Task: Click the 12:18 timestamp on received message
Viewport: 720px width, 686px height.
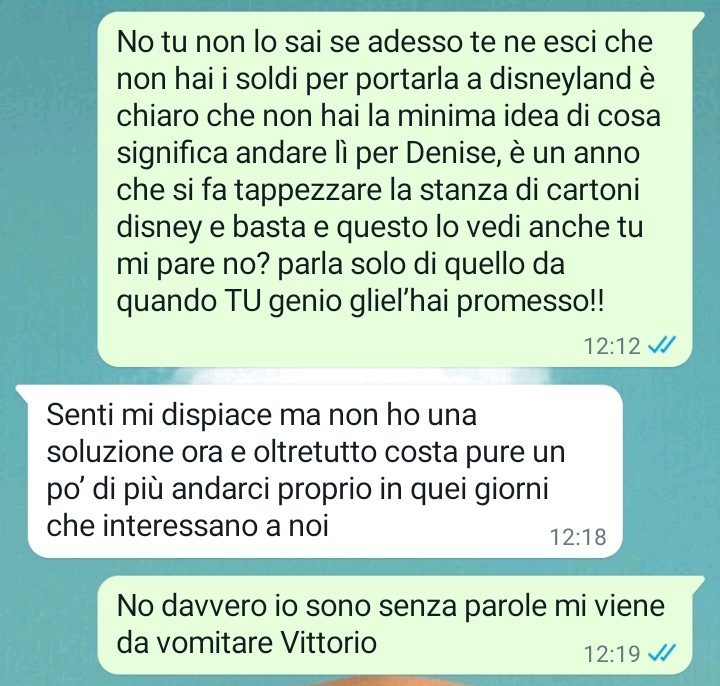Action: [x=578, y=537]
